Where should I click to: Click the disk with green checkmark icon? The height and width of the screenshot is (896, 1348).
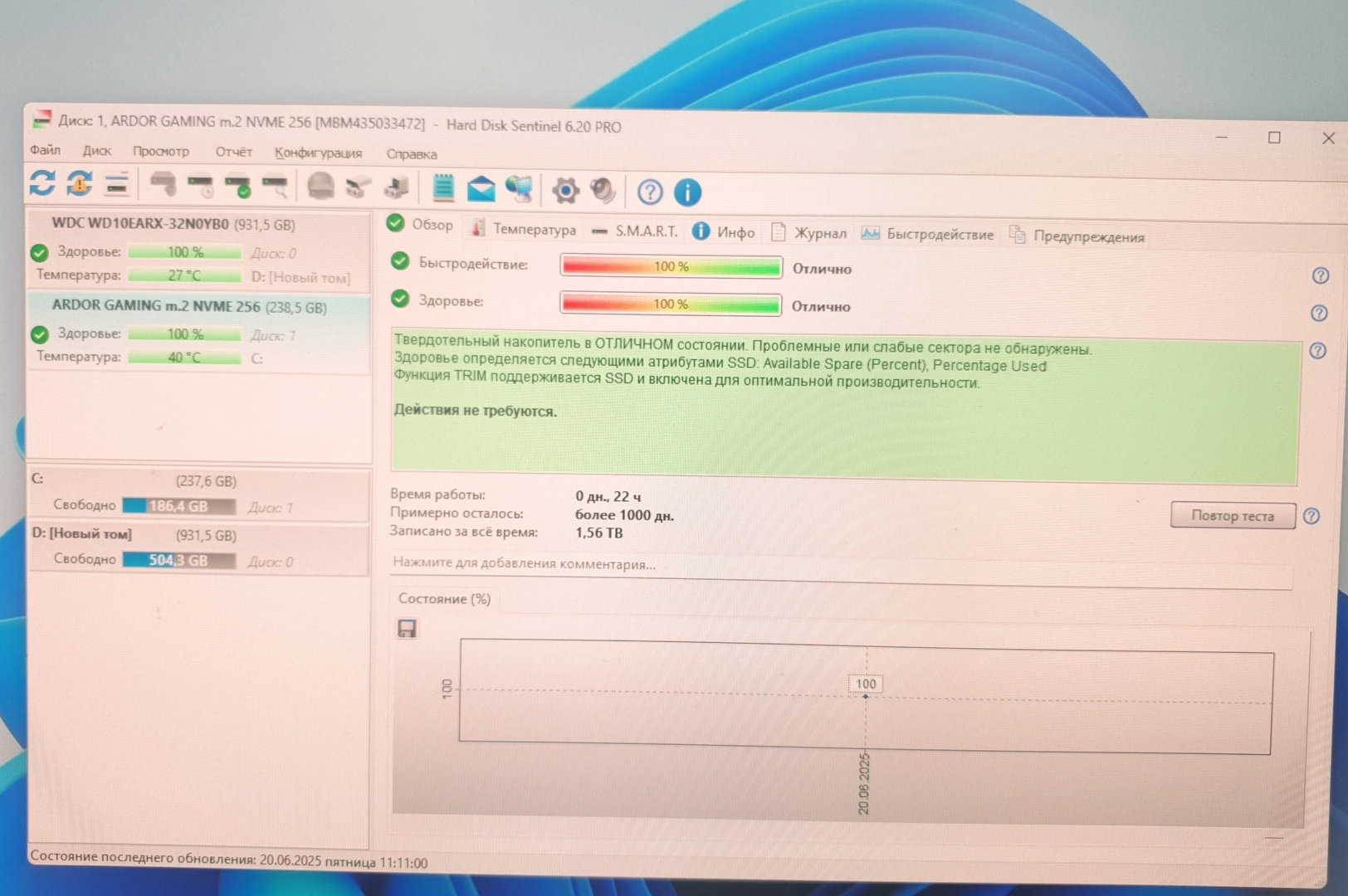(238, 187)
